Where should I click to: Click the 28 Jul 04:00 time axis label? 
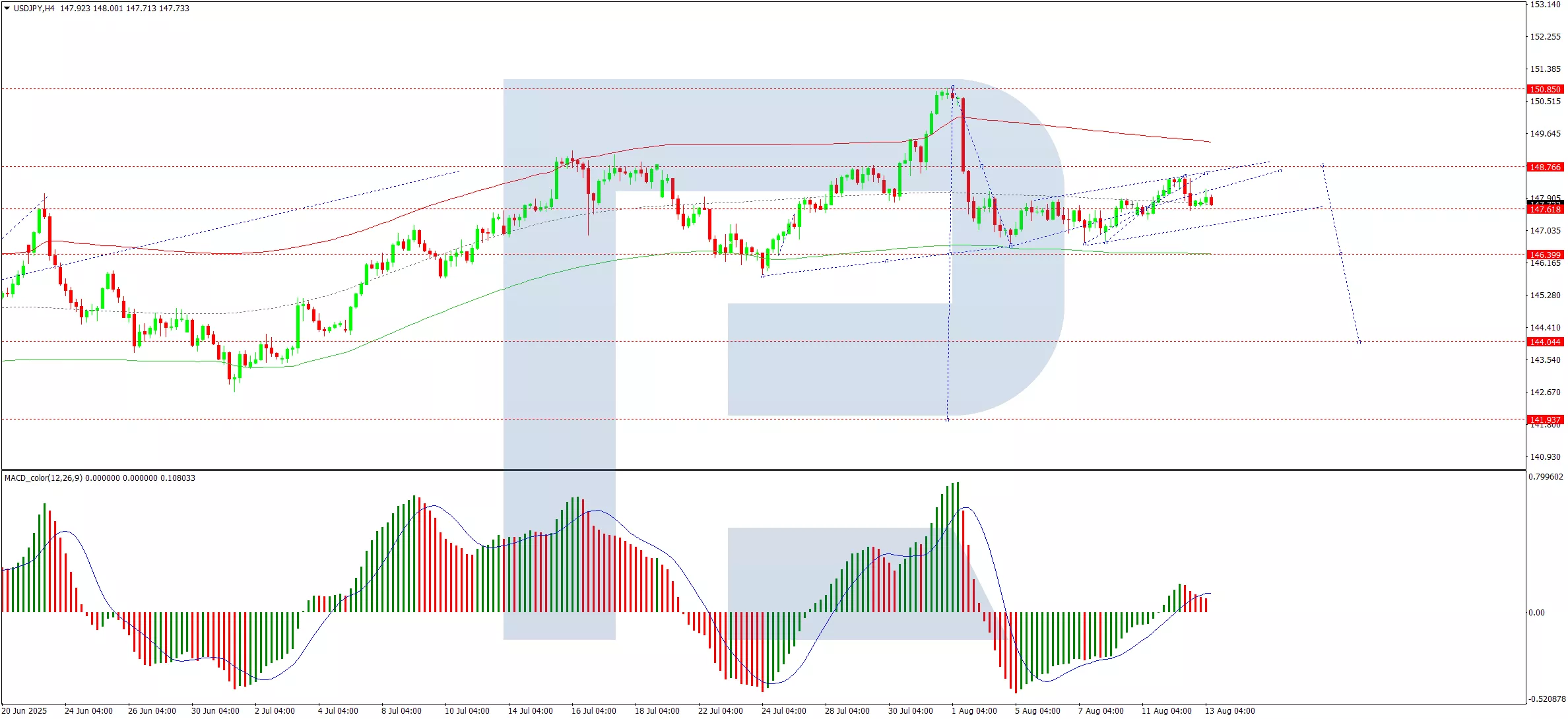pyautogui.click(x=847, y=711)
